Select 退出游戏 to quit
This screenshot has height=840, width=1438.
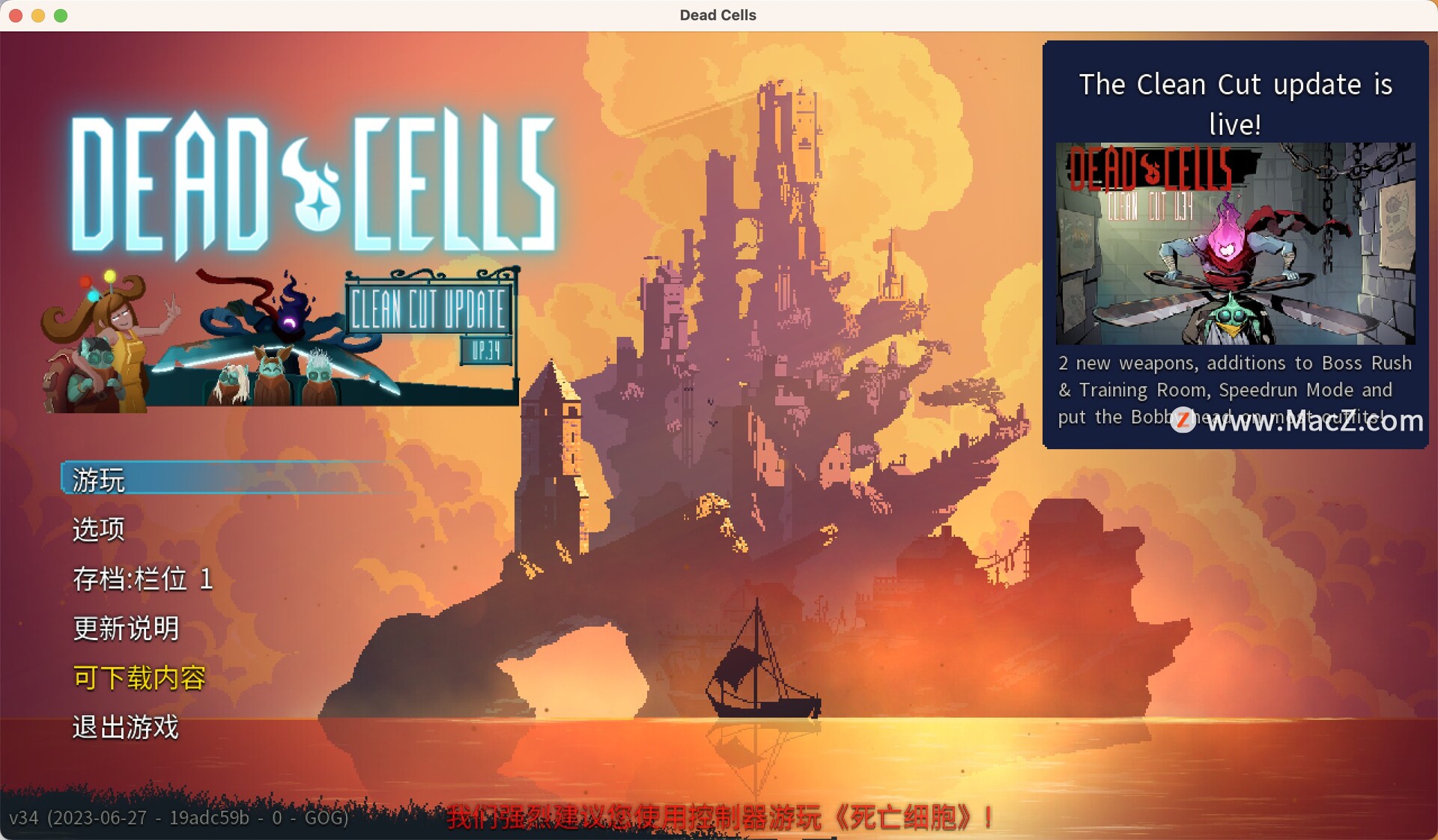(126, 727)
